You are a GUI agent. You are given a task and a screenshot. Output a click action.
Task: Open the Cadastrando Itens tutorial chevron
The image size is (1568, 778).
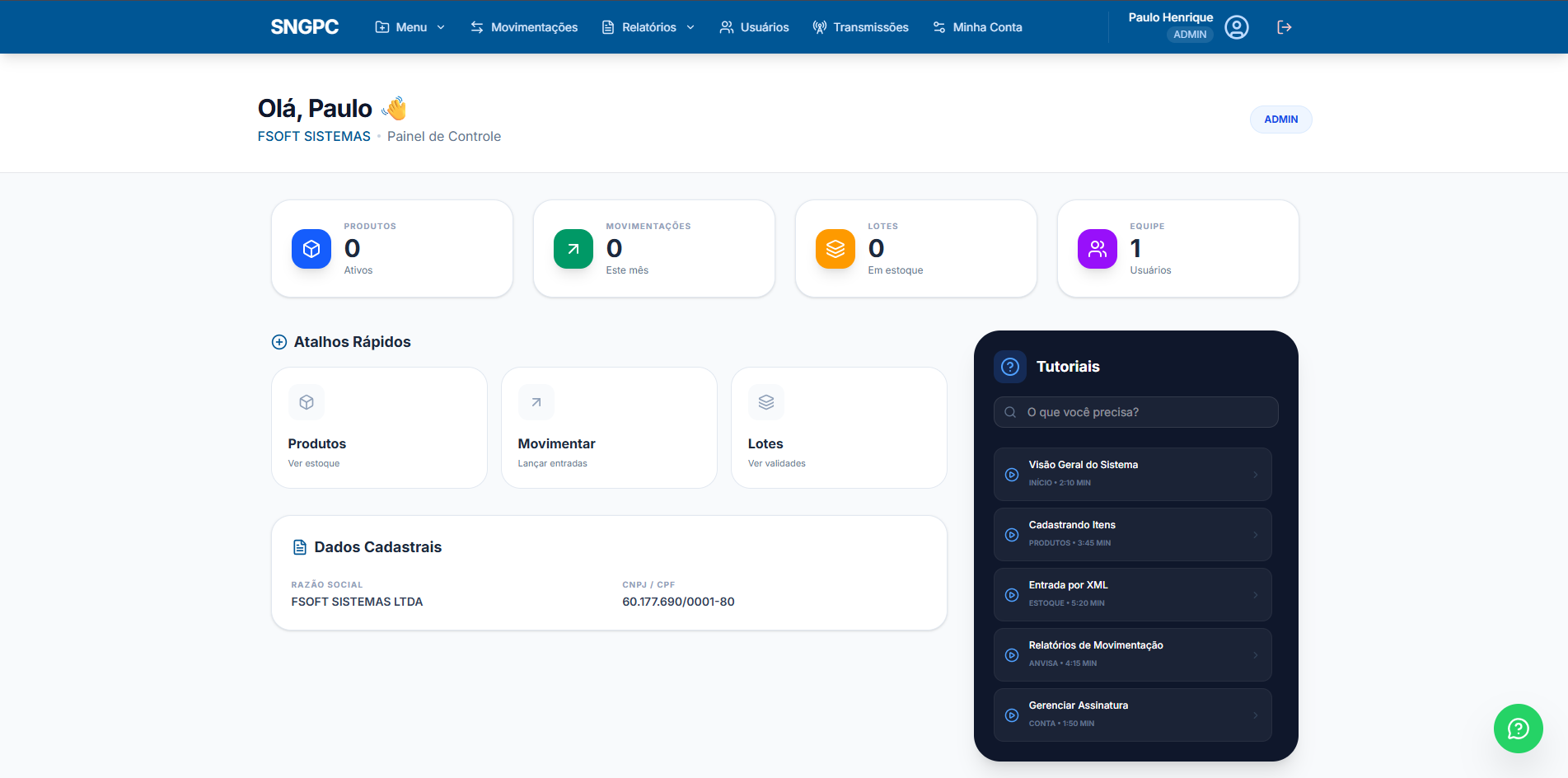1256,535
